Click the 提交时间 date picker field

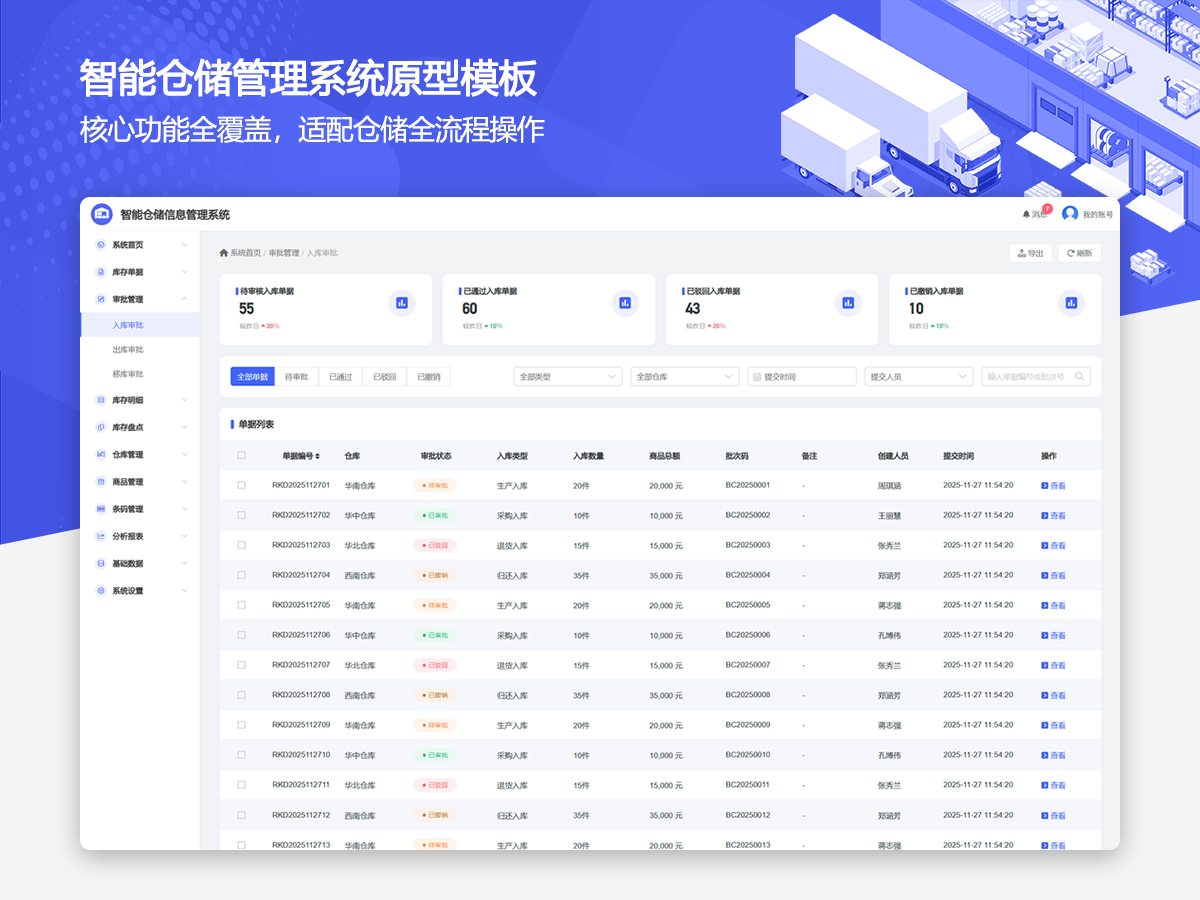802,377
